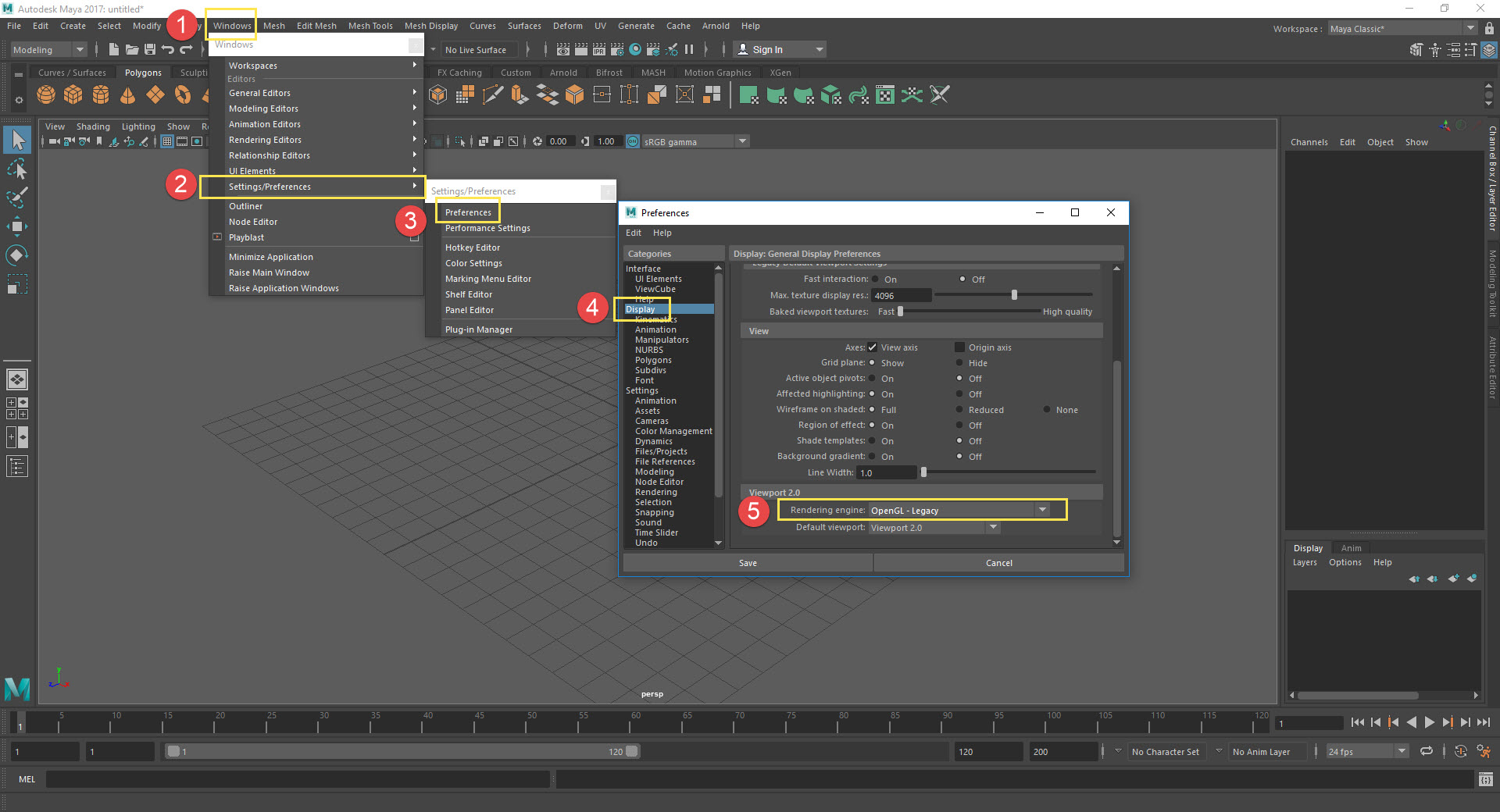Select the polygon sphere from the shelf

tap(46, 95)
